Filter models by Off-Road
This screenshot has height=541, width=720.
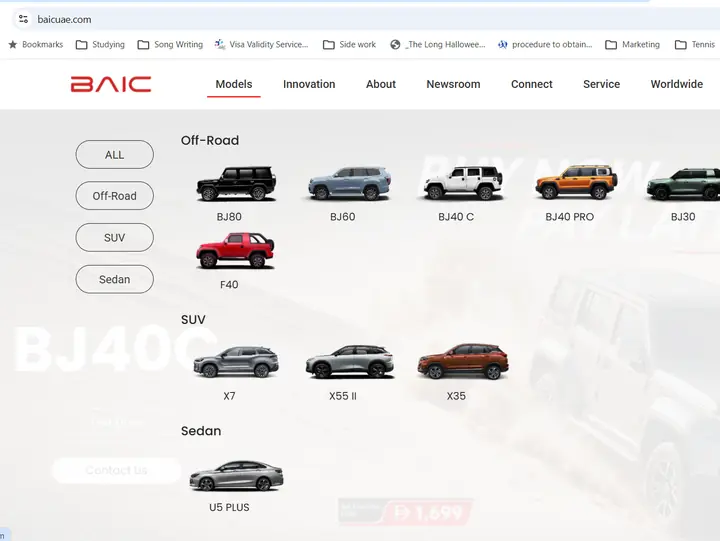114,196
